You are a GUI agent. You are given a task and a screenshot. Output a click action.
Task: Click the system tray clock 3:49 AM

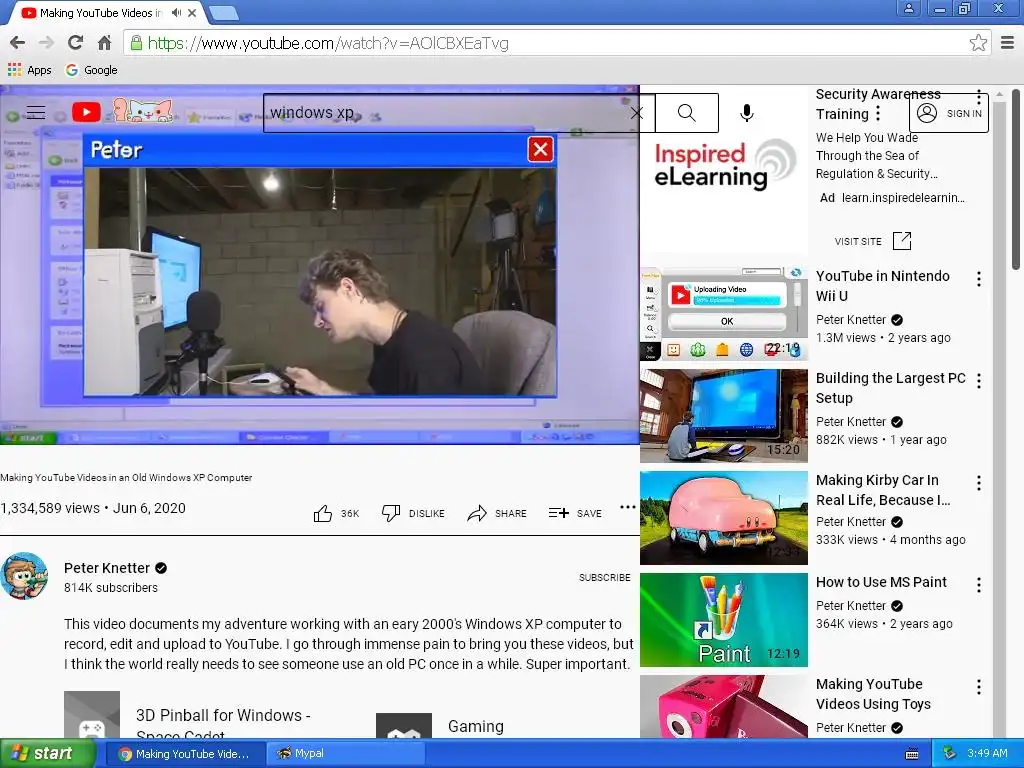click(x=987, y=754)
